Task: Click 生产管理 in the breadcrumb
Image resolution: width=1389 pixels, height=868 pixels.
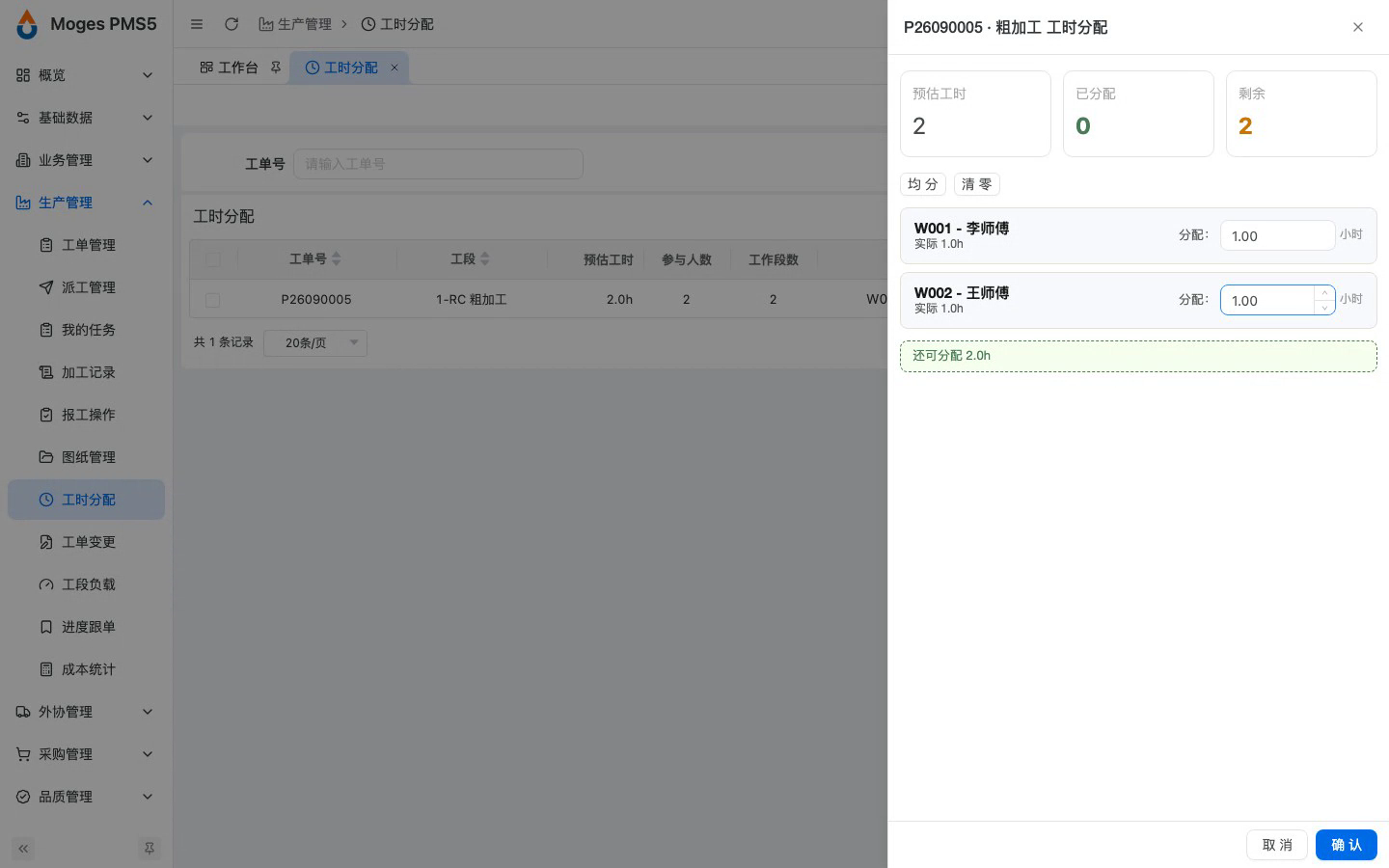Action: (295, 24)
